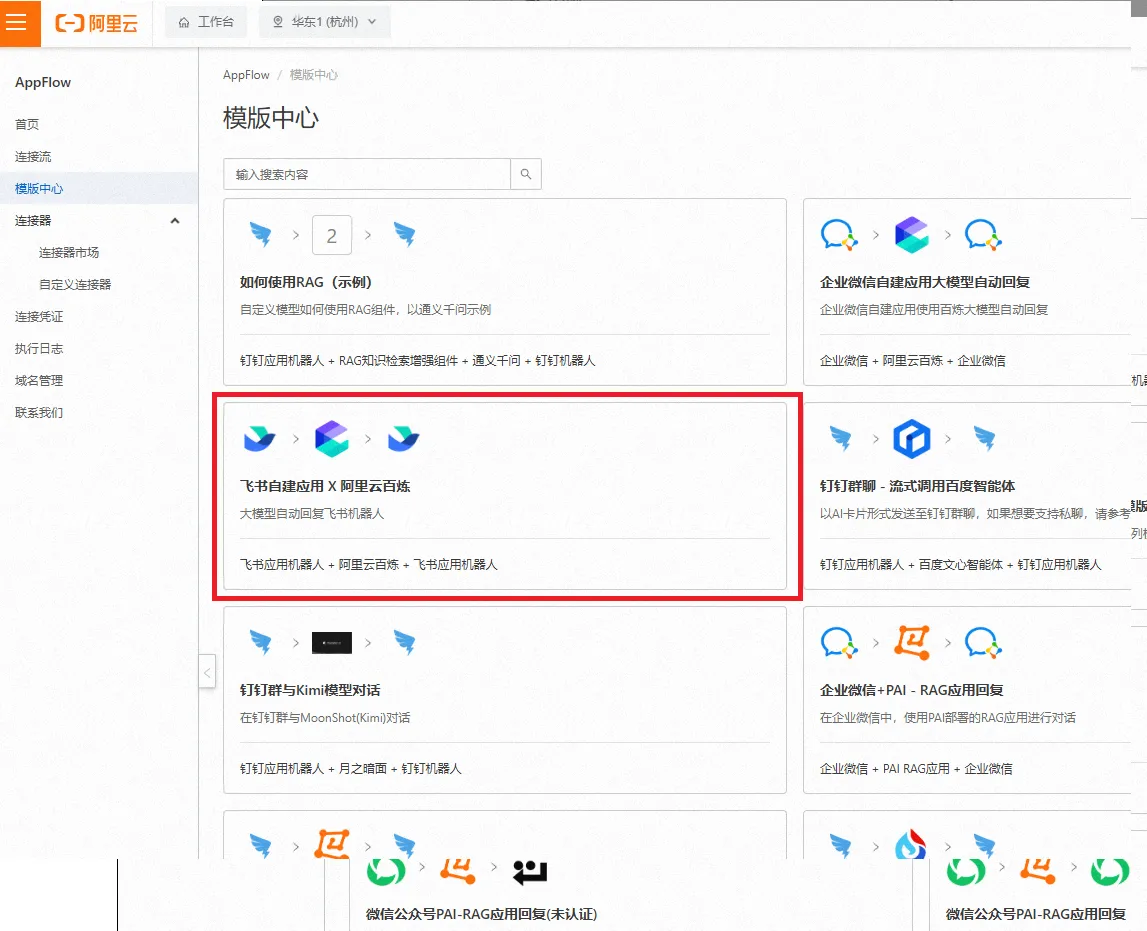Click Bailian icon in 企业微信自建应用 card
Screen dimensions: 1147x931
coord(911,235)
